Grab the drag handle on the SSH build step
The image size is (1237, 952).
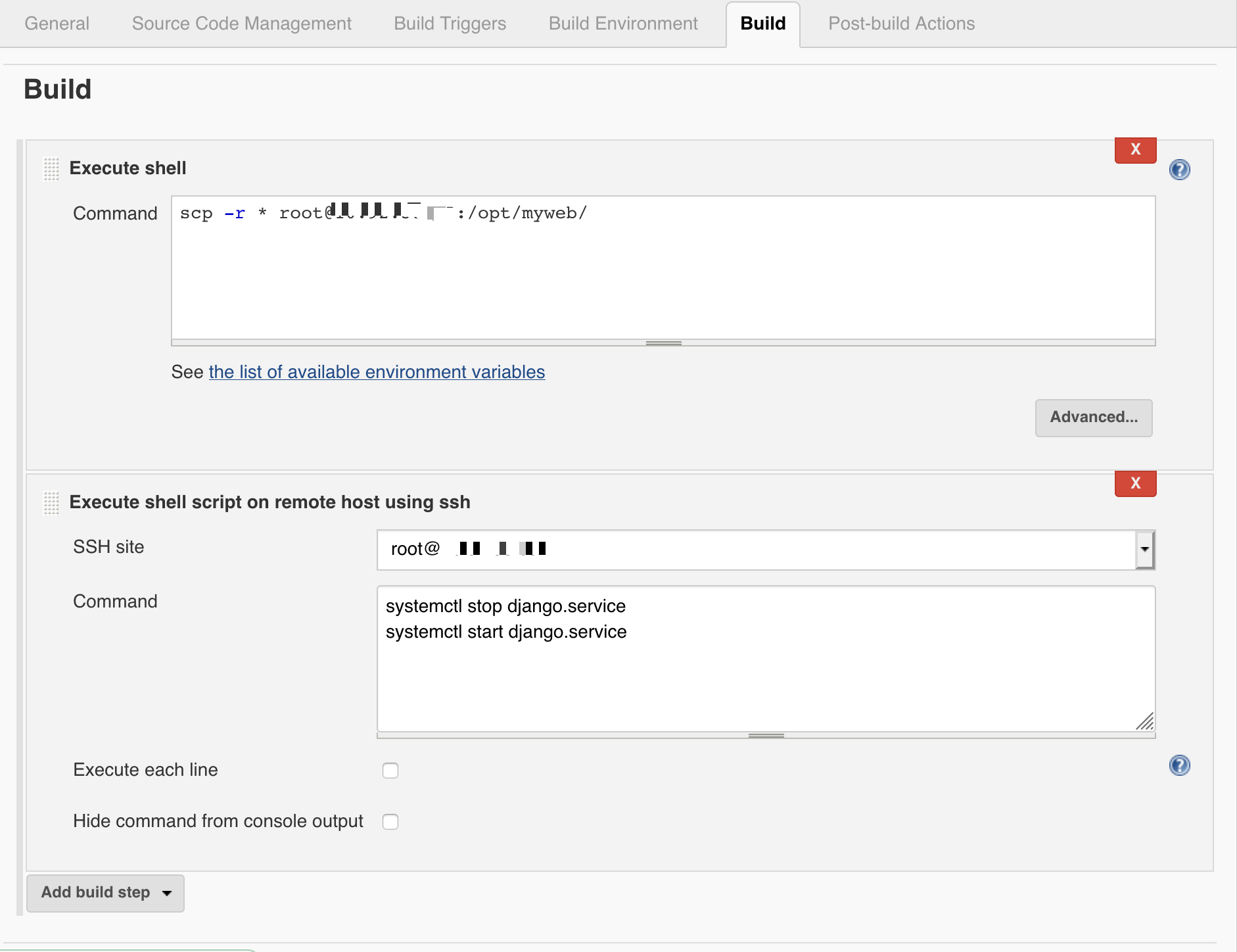point(51,503)
